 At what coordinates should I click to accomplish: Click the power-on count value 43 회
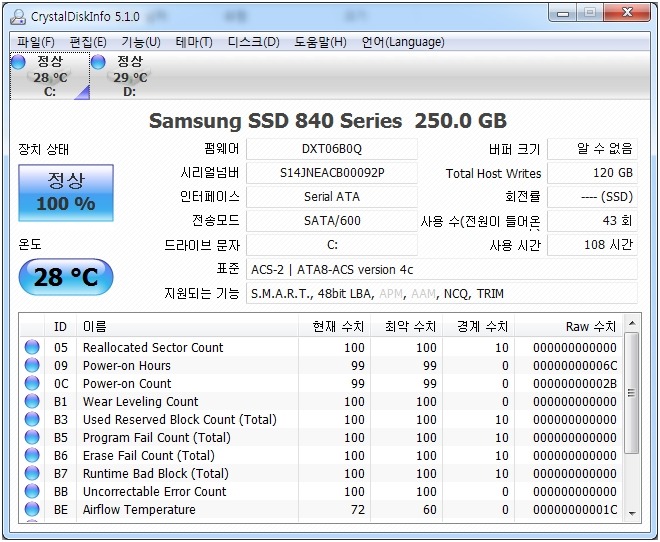pos(592,221)
